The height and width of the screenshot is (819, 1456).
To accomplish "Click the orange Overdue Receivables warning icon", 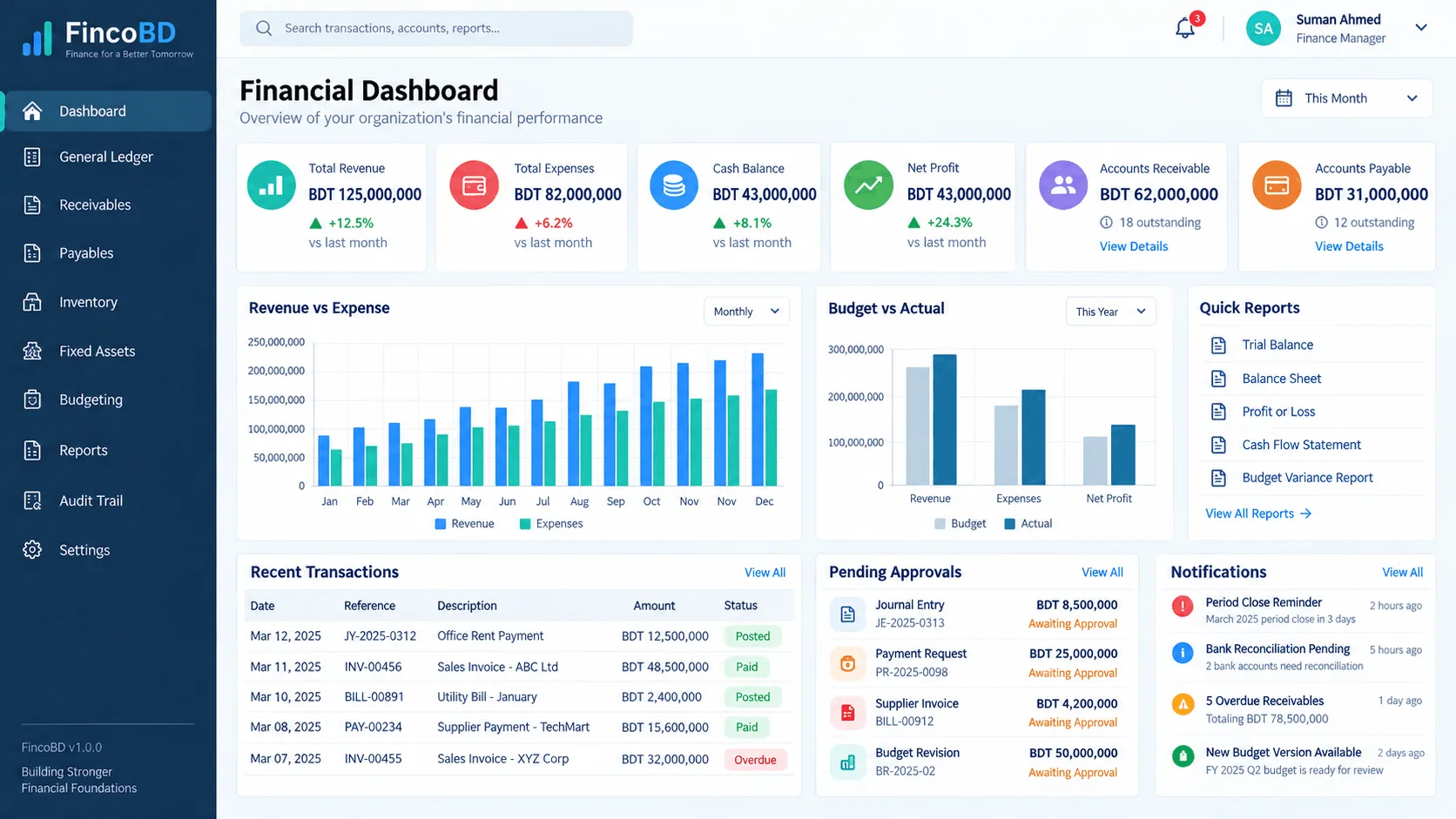I will tap(1183, 704).
